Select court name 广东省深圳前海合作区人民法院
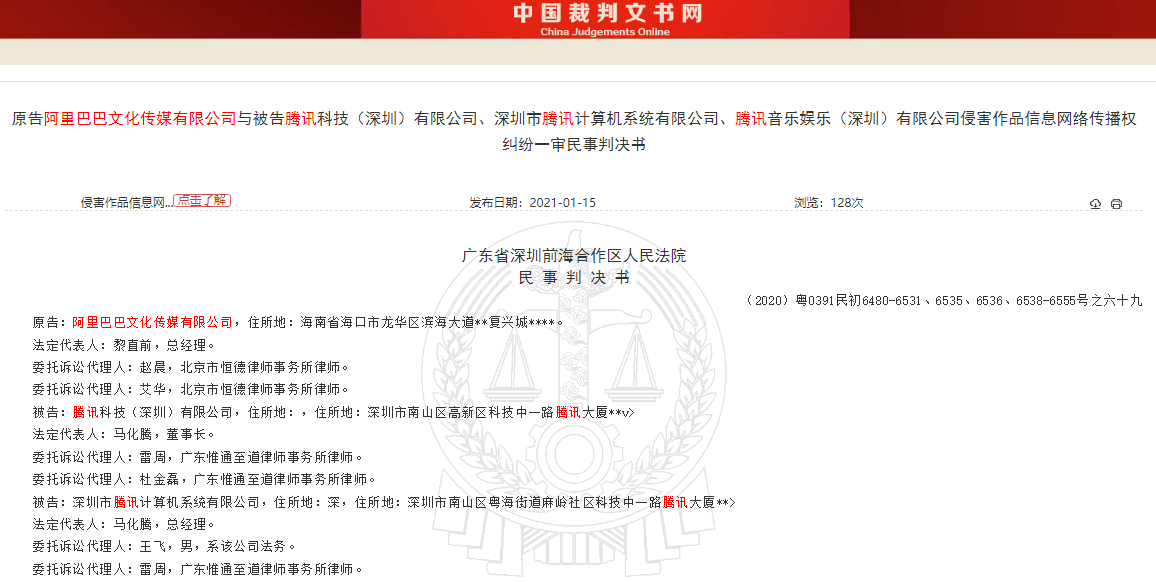1156x582 pixels. [574, 255]
